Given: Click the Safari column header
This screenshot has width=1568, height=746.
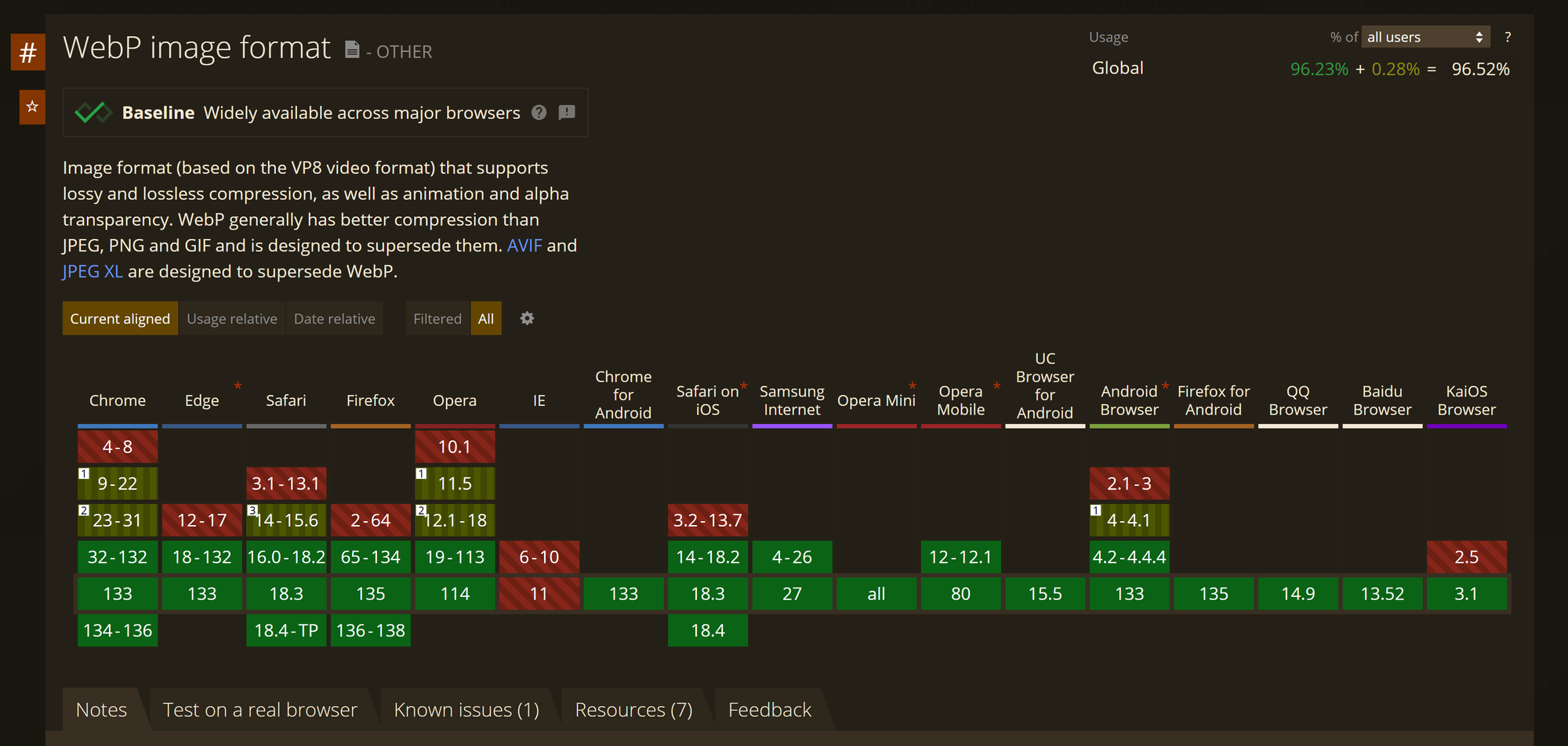Looking at the screenshot, I should click(286, 400).
